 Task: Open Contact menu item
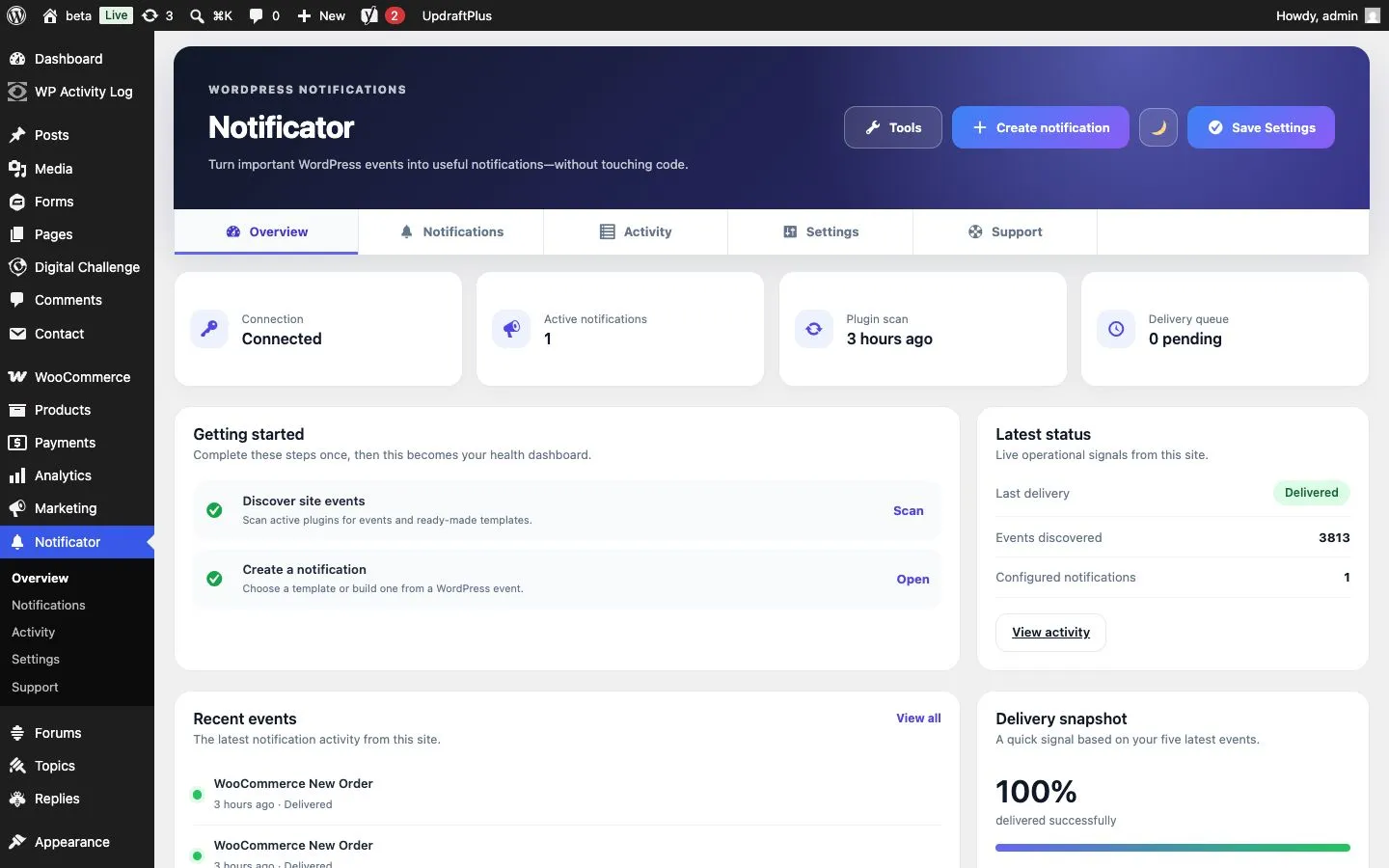(x=77, y=334)
